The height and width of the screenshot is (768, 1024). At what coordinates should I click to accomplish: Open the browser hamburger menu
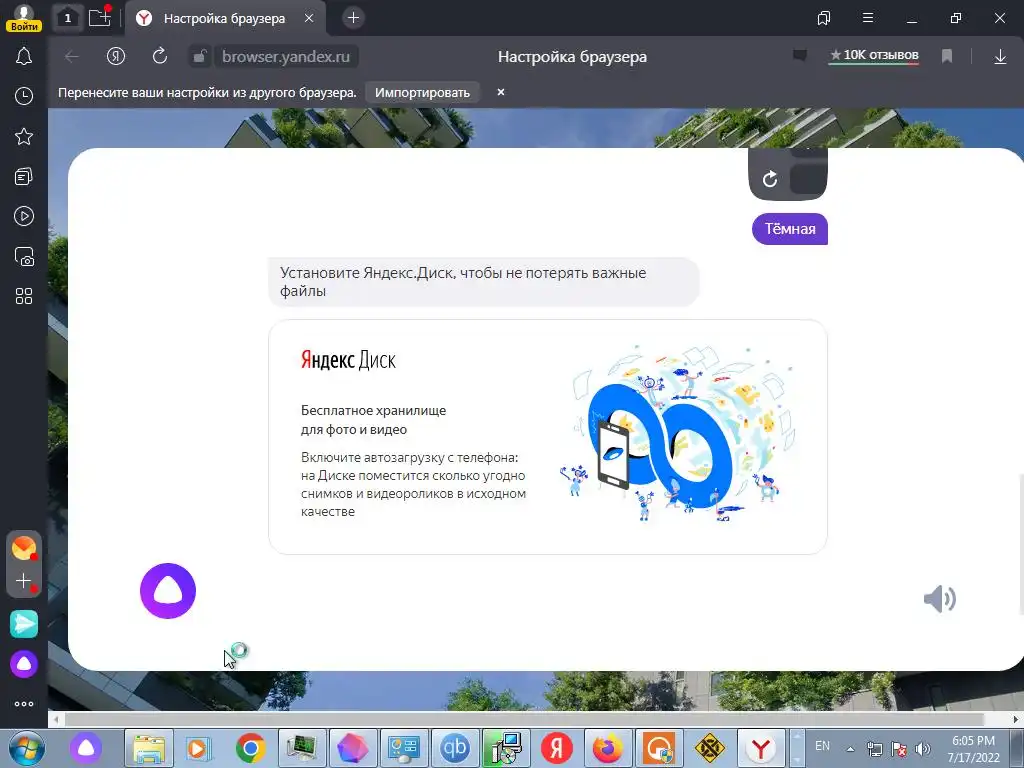coord(868,18)
